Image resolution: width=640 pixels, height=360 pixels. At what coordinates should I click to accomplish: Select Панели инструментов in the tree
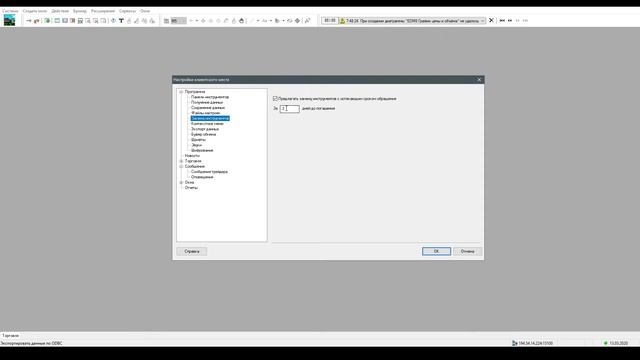pos(210,97)
